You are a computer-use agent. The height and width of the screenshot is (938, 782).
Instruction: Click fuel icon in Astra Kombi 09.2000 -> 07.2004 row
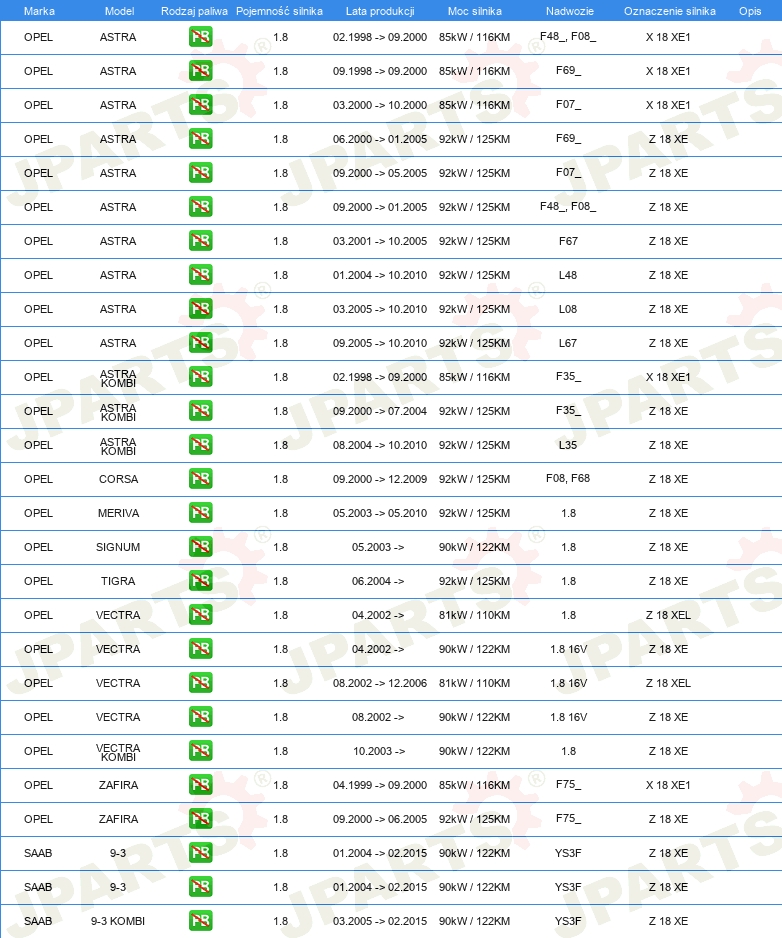[200, 411]
